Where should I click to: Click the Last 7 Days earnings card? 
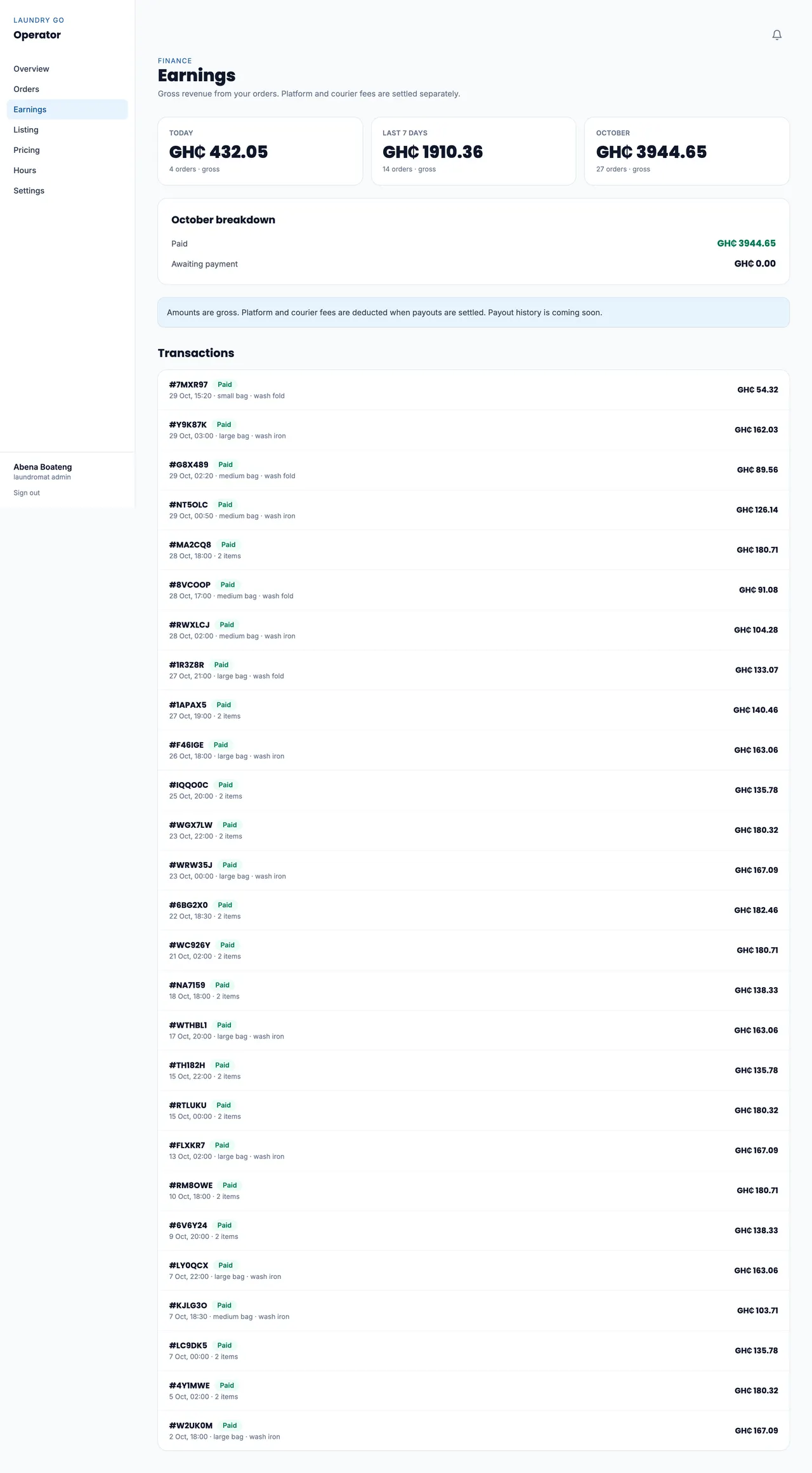click(473, 151)
